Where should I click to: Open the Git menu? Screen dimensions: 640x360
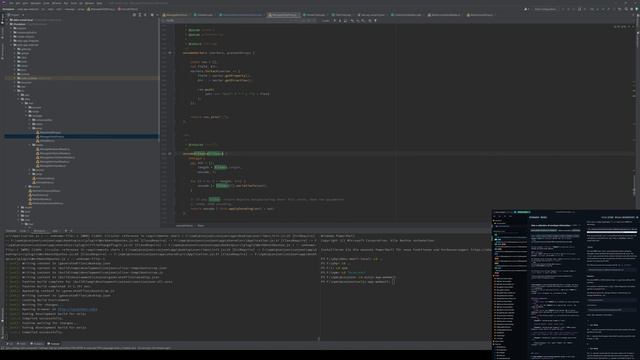(81, 3)
